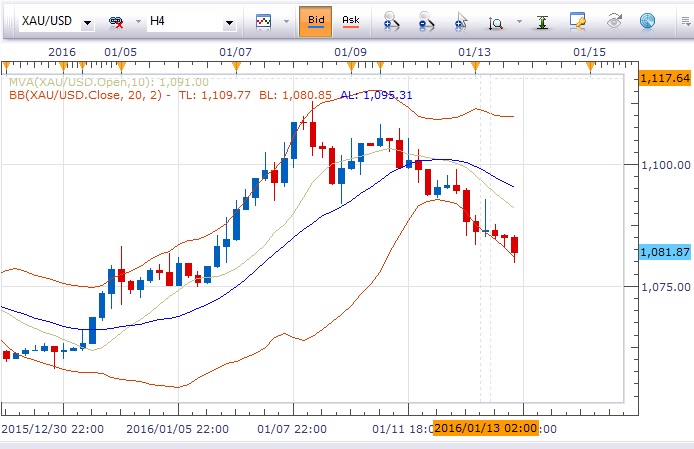
Task: Click the unlink charts icon
Action: point(116,21)
